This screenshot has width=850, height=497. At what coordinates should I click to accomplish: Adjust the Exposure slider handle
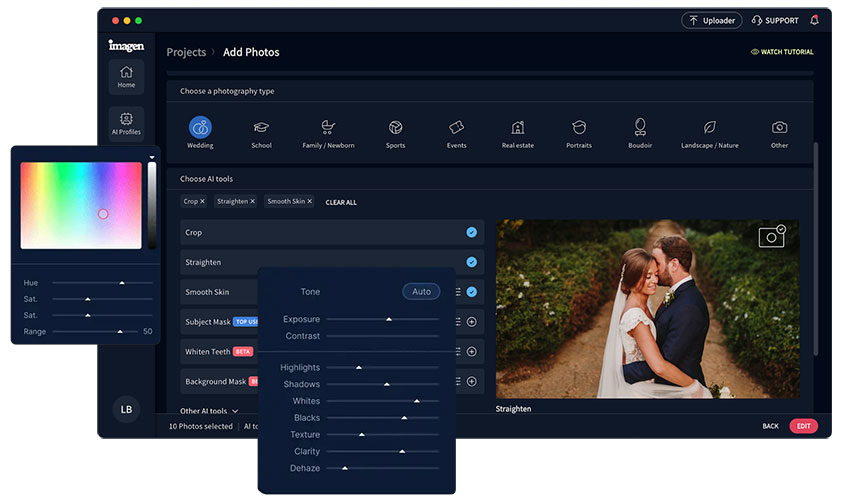pyautogui.click(x=389, y=319)
